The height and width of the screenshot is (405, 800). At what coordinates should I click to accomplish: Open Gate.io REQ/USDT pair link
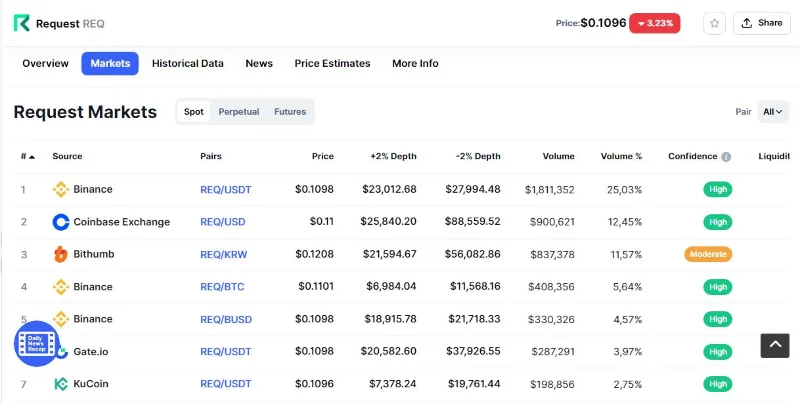pos(226,351)
